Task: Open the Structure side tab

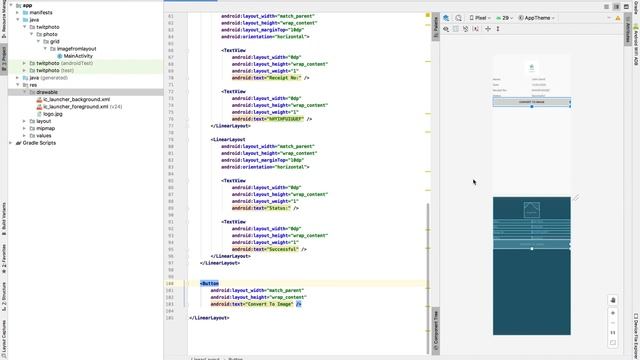Action: 4,296
